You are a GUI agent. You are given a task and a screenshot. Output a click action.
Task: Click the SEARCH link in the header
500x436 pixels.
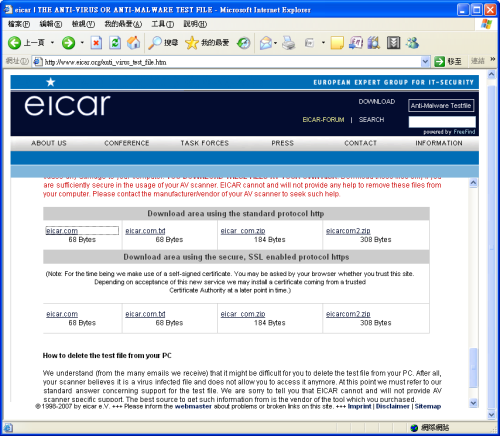point(371,119)
